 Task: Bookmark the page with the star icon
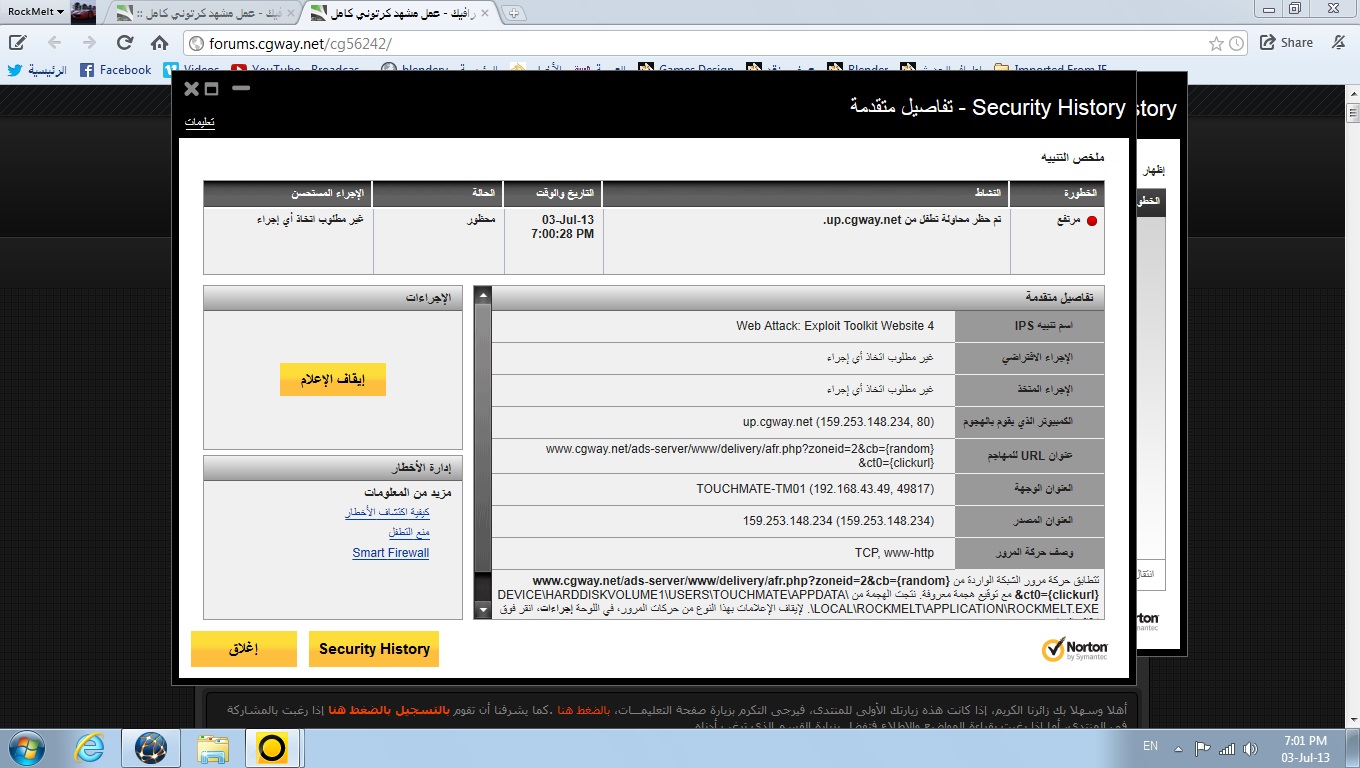pos(1216,43)
